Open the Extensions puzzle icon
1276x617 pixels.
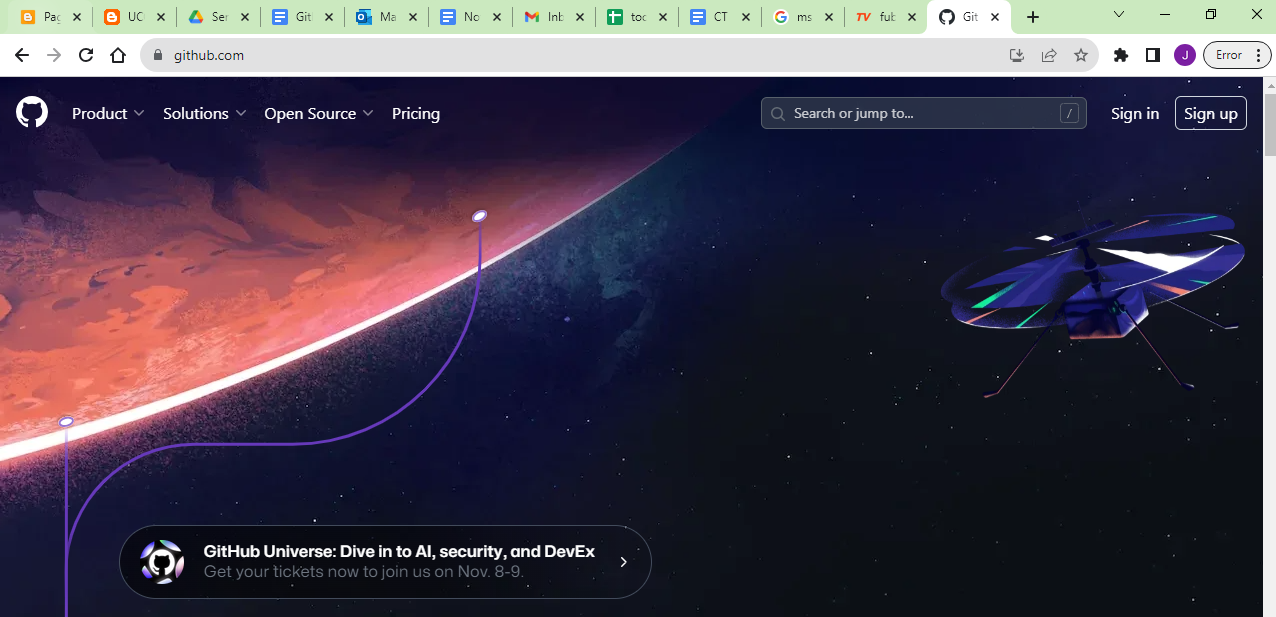tap(1121, 55)
